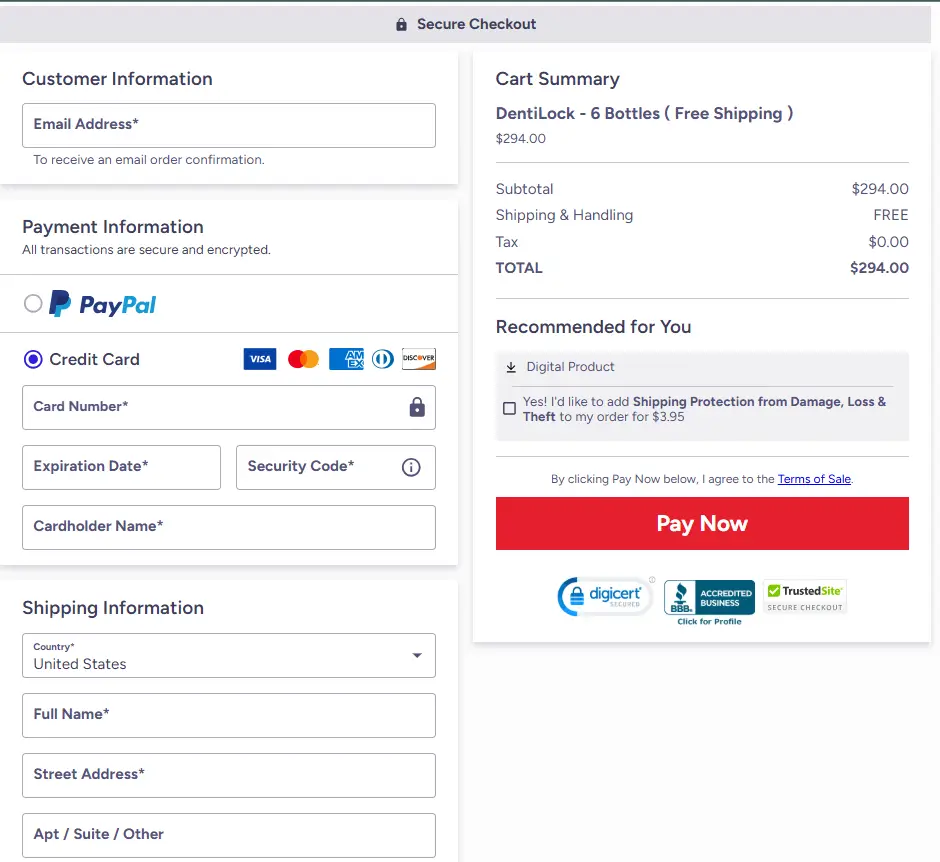Screen dimensions: 940x862
Task: Click the download icon beside Digital Product
Action: [513, 366]
